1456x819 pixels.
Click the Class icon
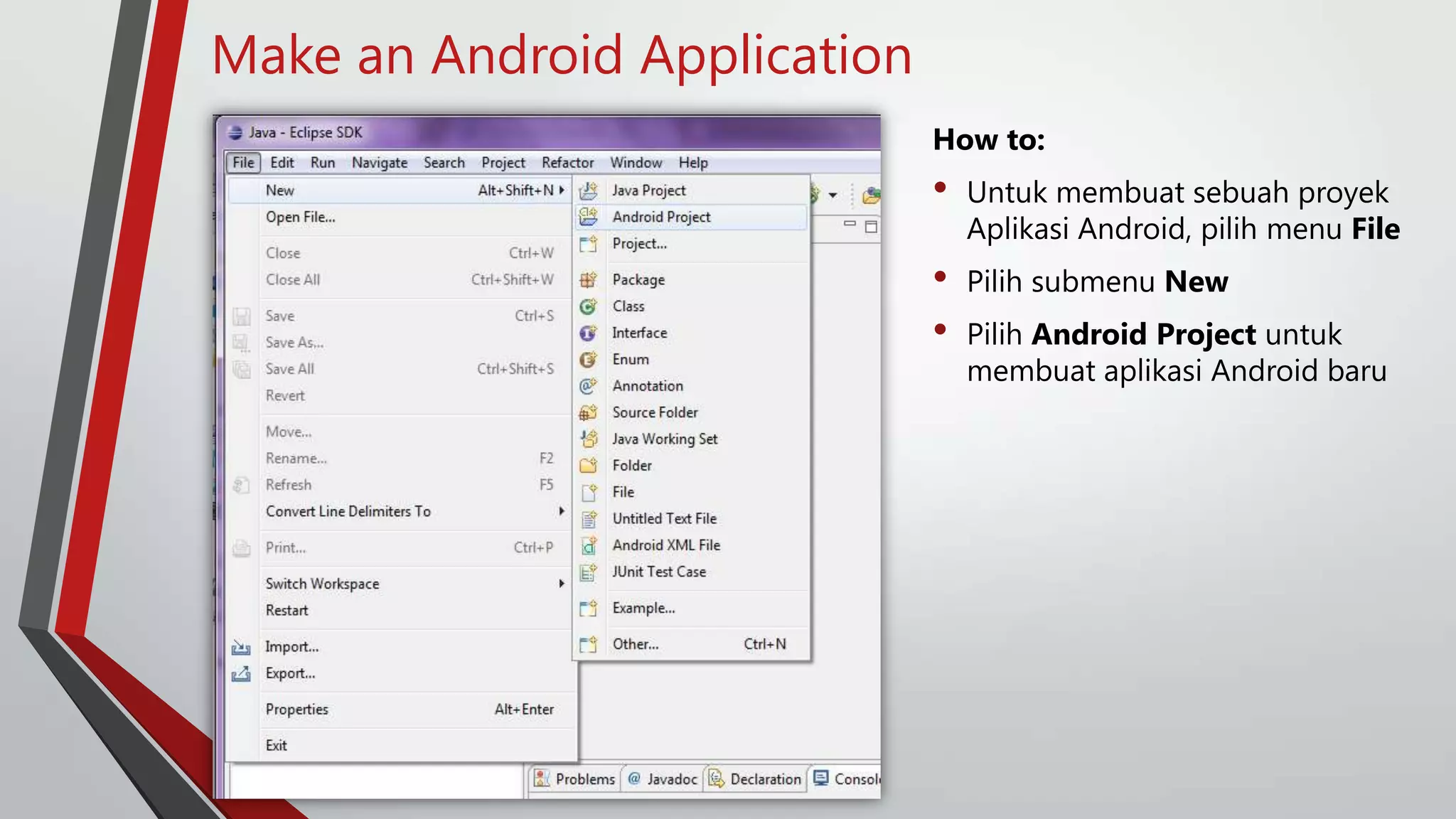(588, 306)
